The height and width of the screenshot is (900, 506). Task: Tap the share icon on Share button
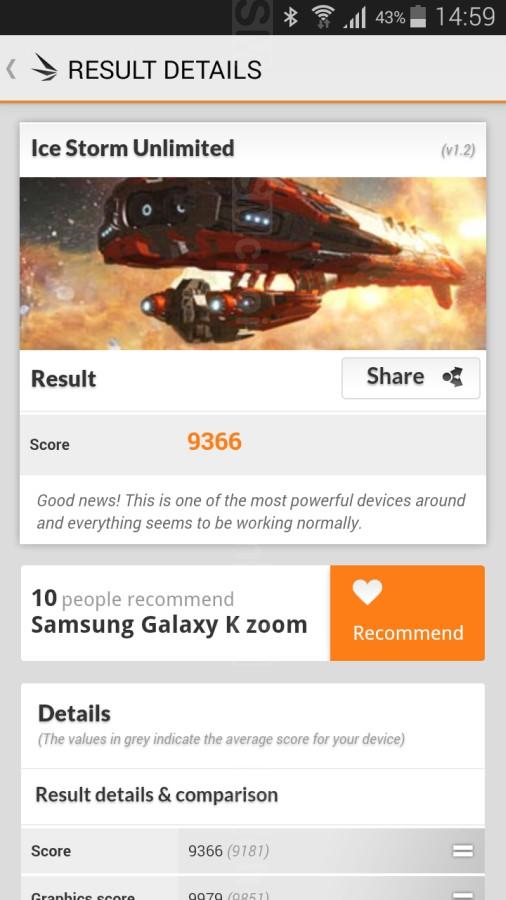click(453, 378)
